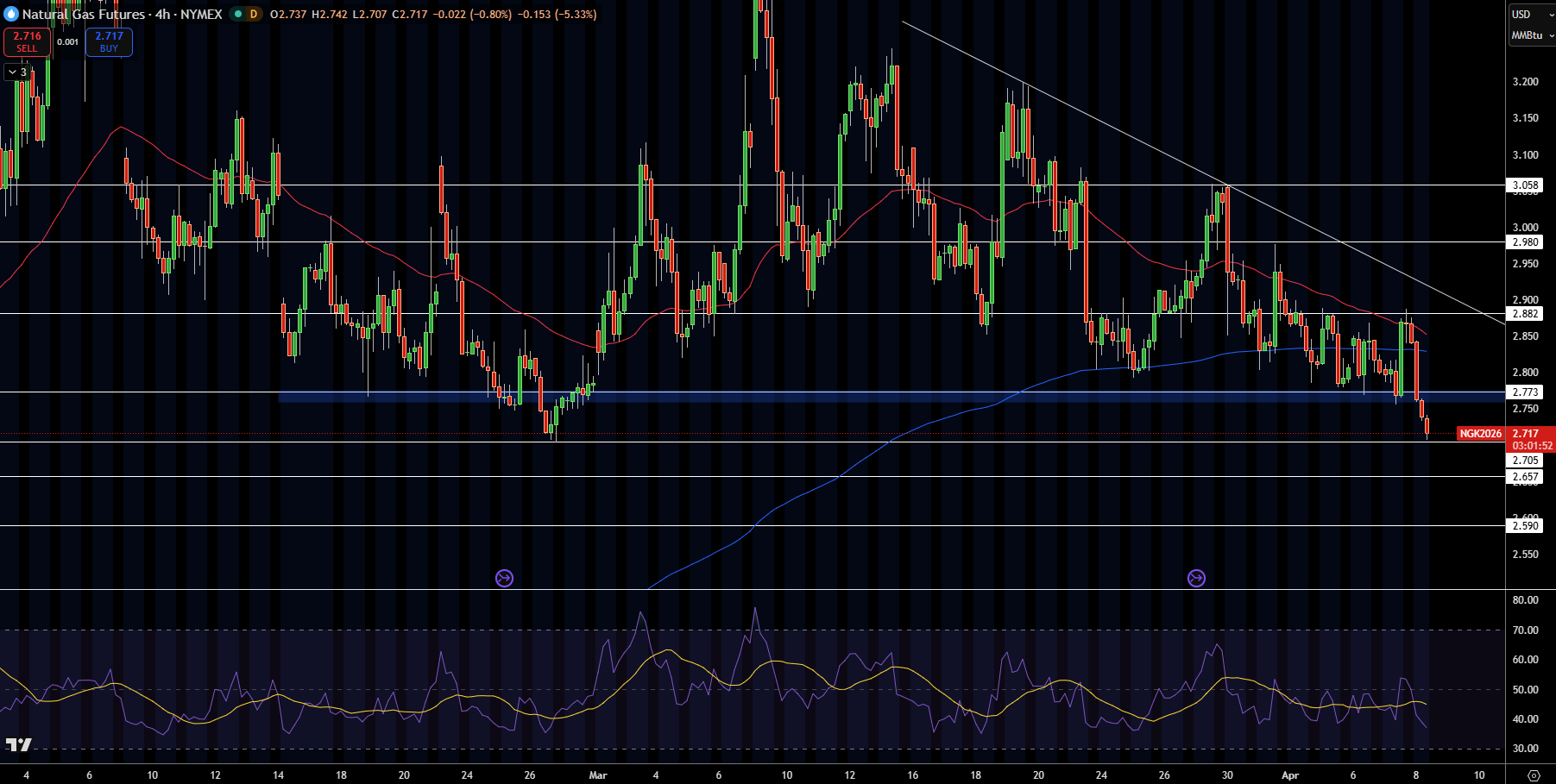Click the open price value O2.737
This screenshot has height=784, width=1556.
(288, 14)
